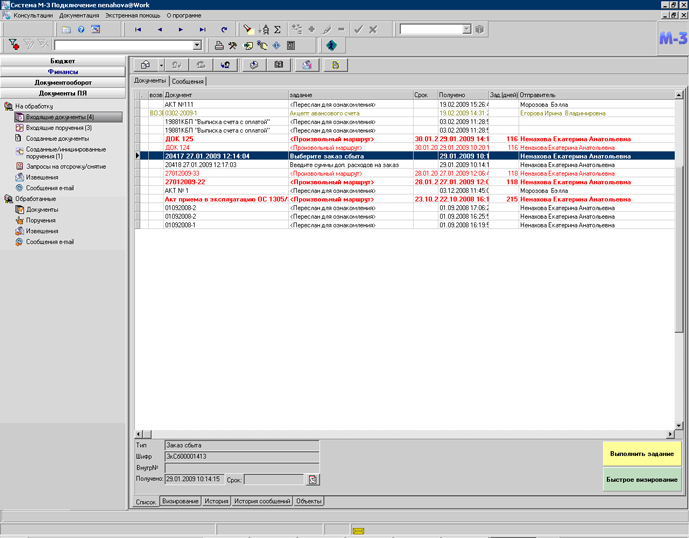Click the filter combo box text field
The width and height of the screenshot is (689, 538).
click(x=123, y=45)
